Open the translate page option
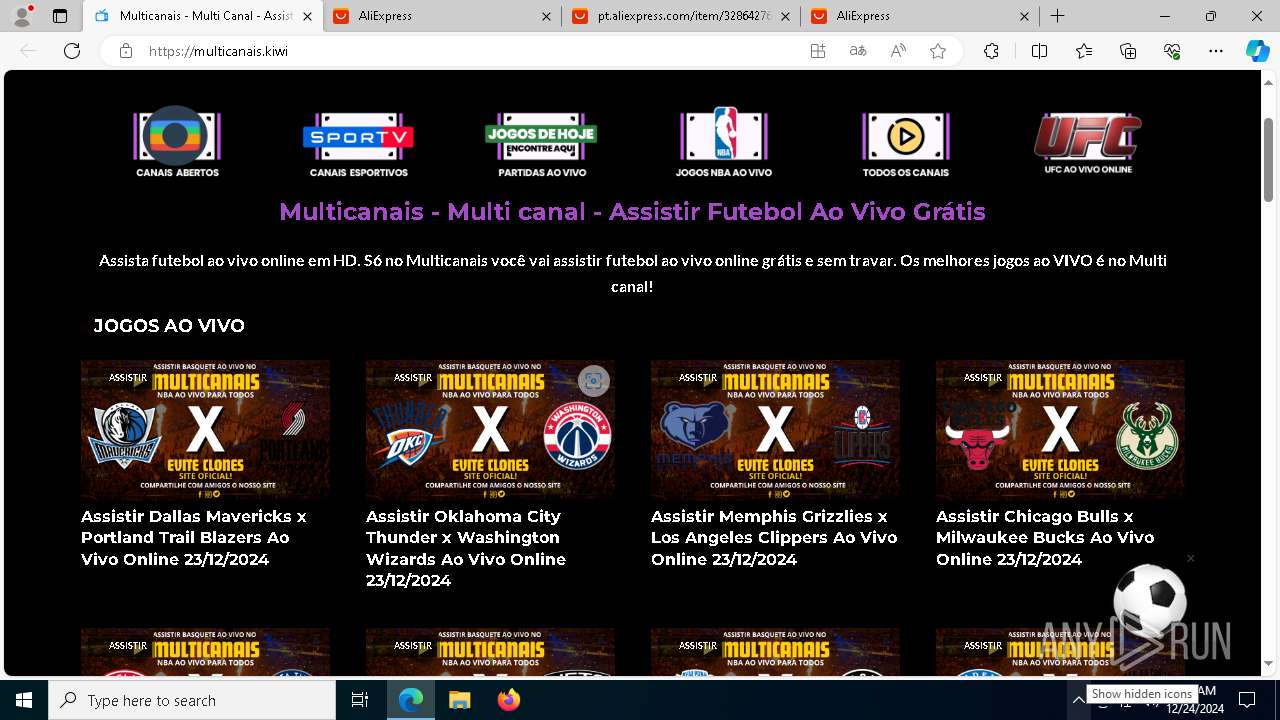 pos(858,51)
